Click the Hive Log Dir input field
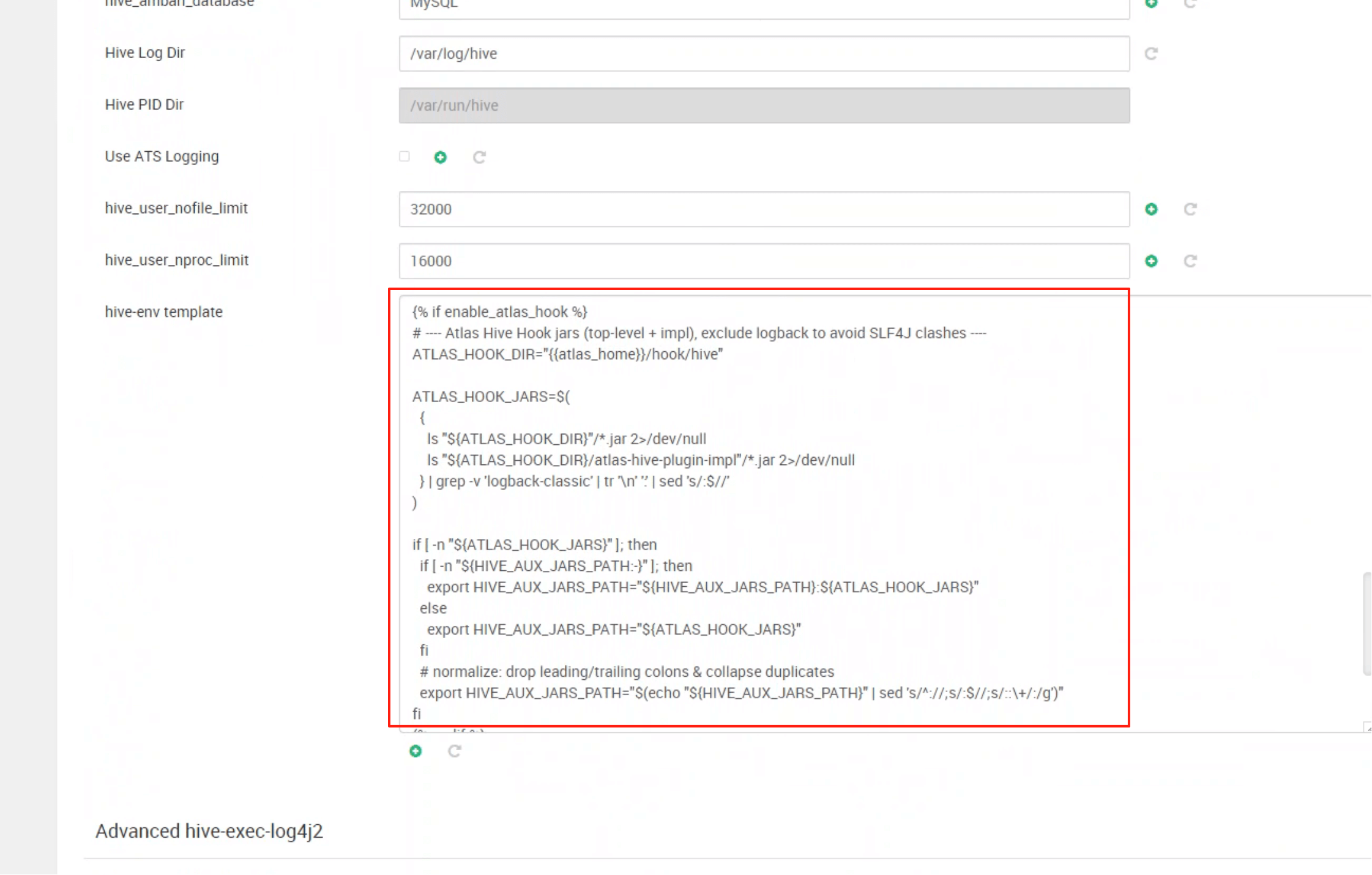This screenshot has height=875, width=1372. click(x=764, y=54)
